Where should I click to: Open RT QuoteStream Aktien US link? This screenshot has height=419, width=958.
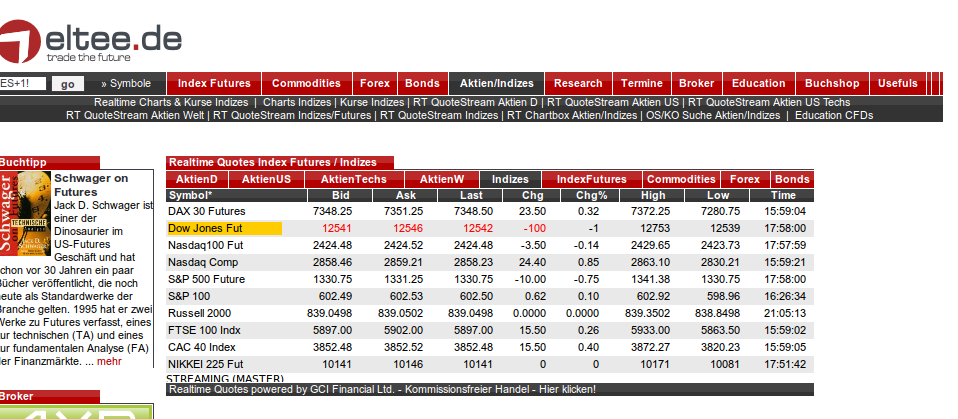pos(613,102)
